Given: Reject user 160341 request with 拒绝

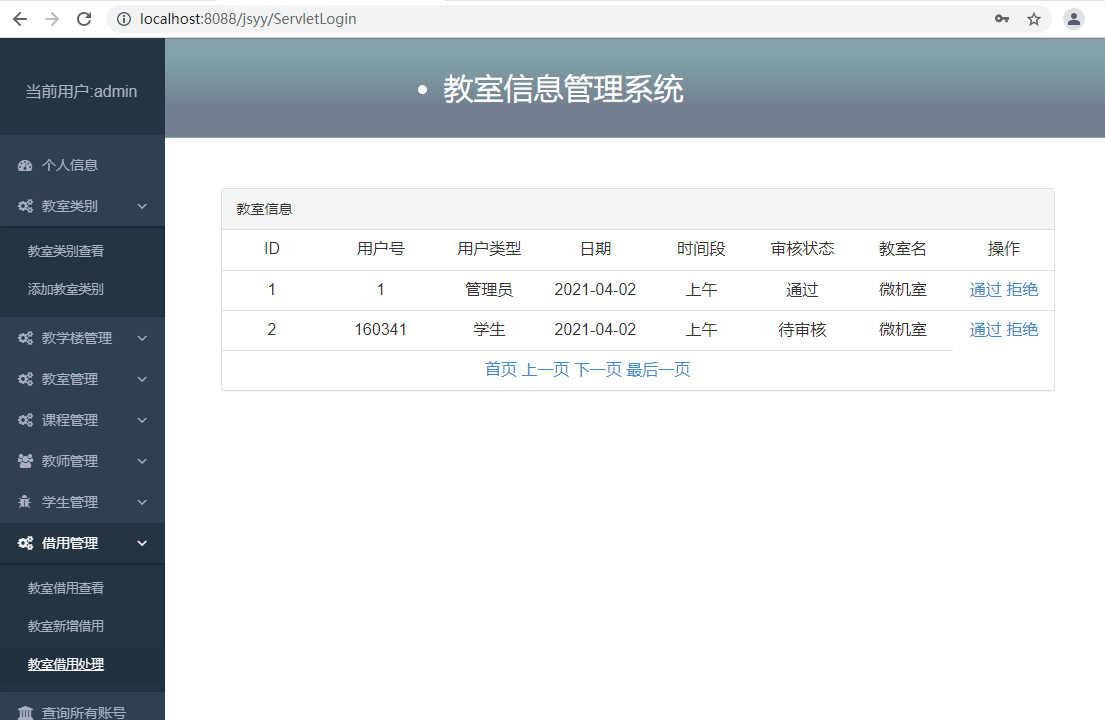Looking at the screenshot, I should [1022, 330].
